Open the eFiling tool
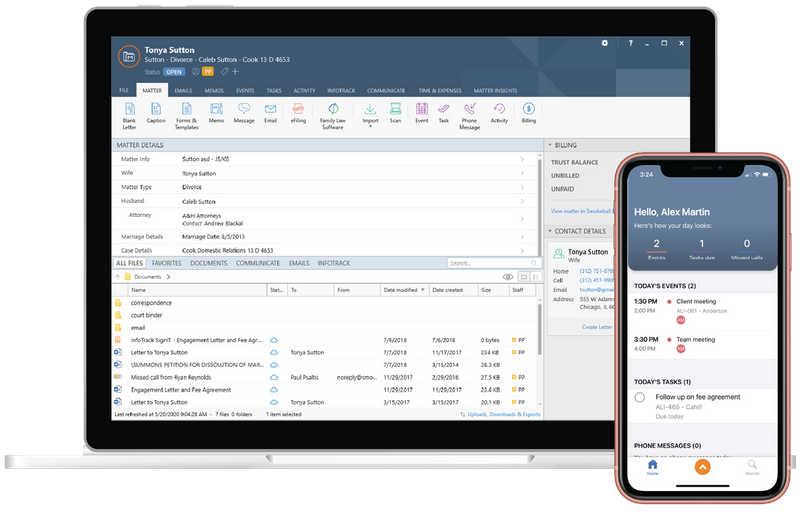This screenshot has height=514, width=800. (x=298, y=113)
